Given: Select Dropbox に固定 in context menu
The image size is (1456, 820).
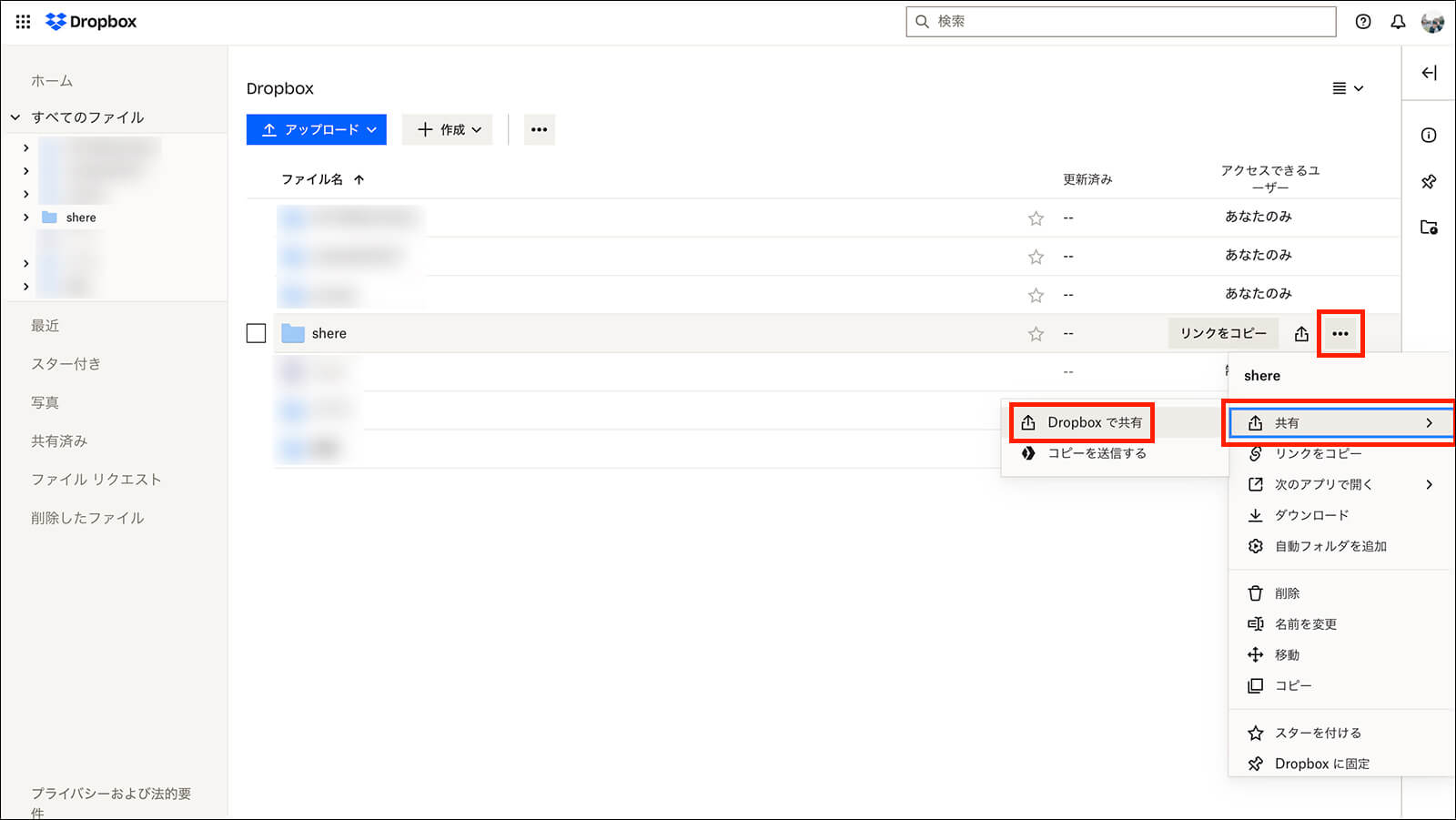Looking at the screenshot, I should click(x=1341, y=764).
